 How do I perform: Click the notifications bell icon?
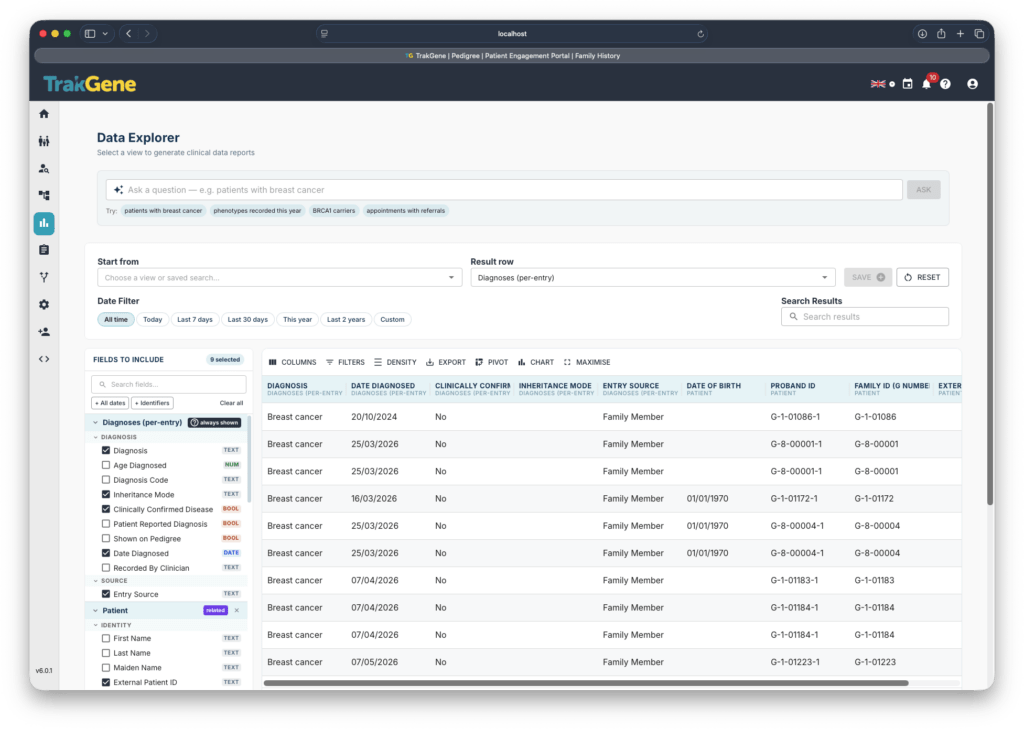[x=926, y=84]
